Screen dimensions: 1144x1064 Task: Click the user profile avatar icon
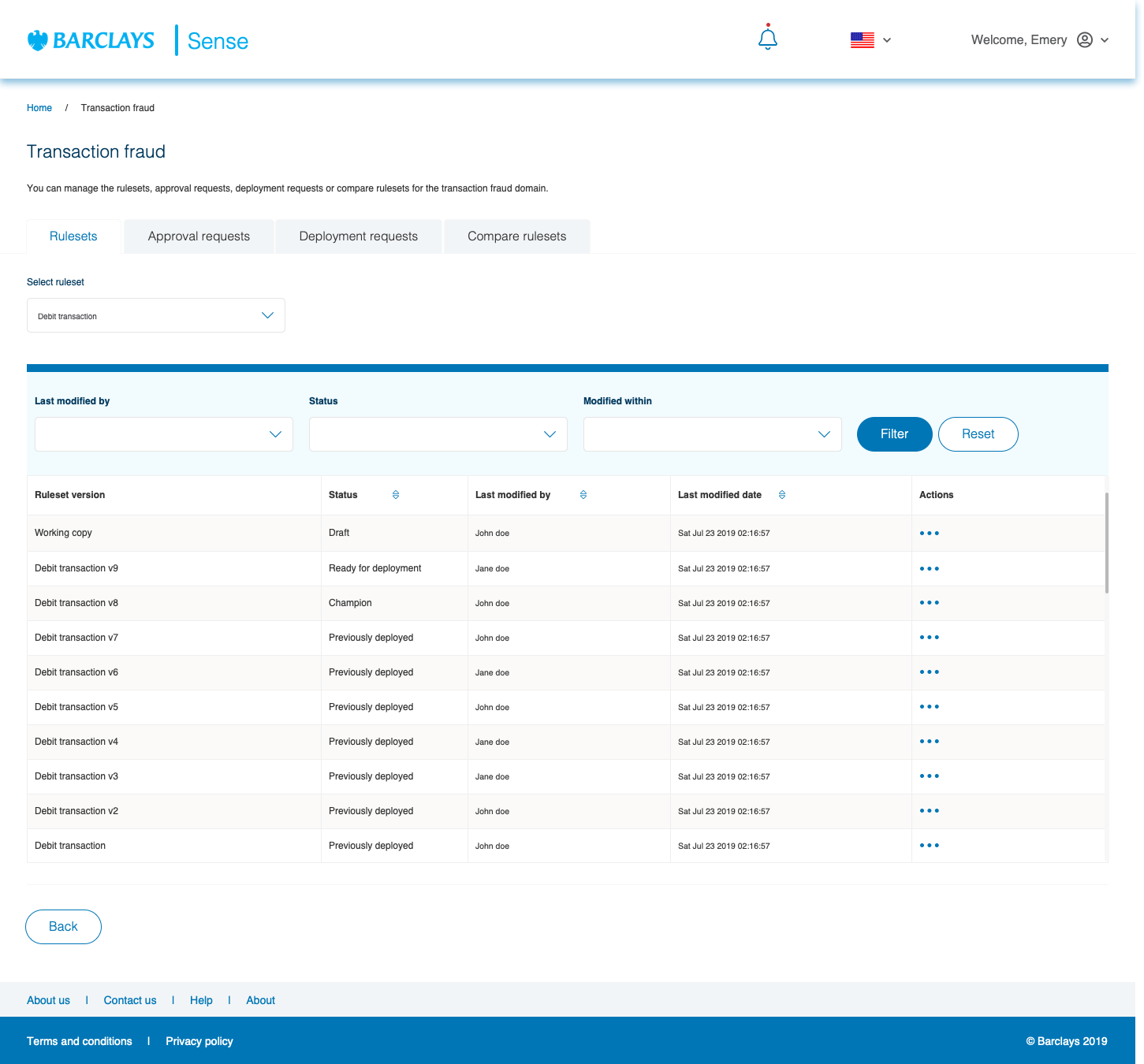[x=1085, y=40]
